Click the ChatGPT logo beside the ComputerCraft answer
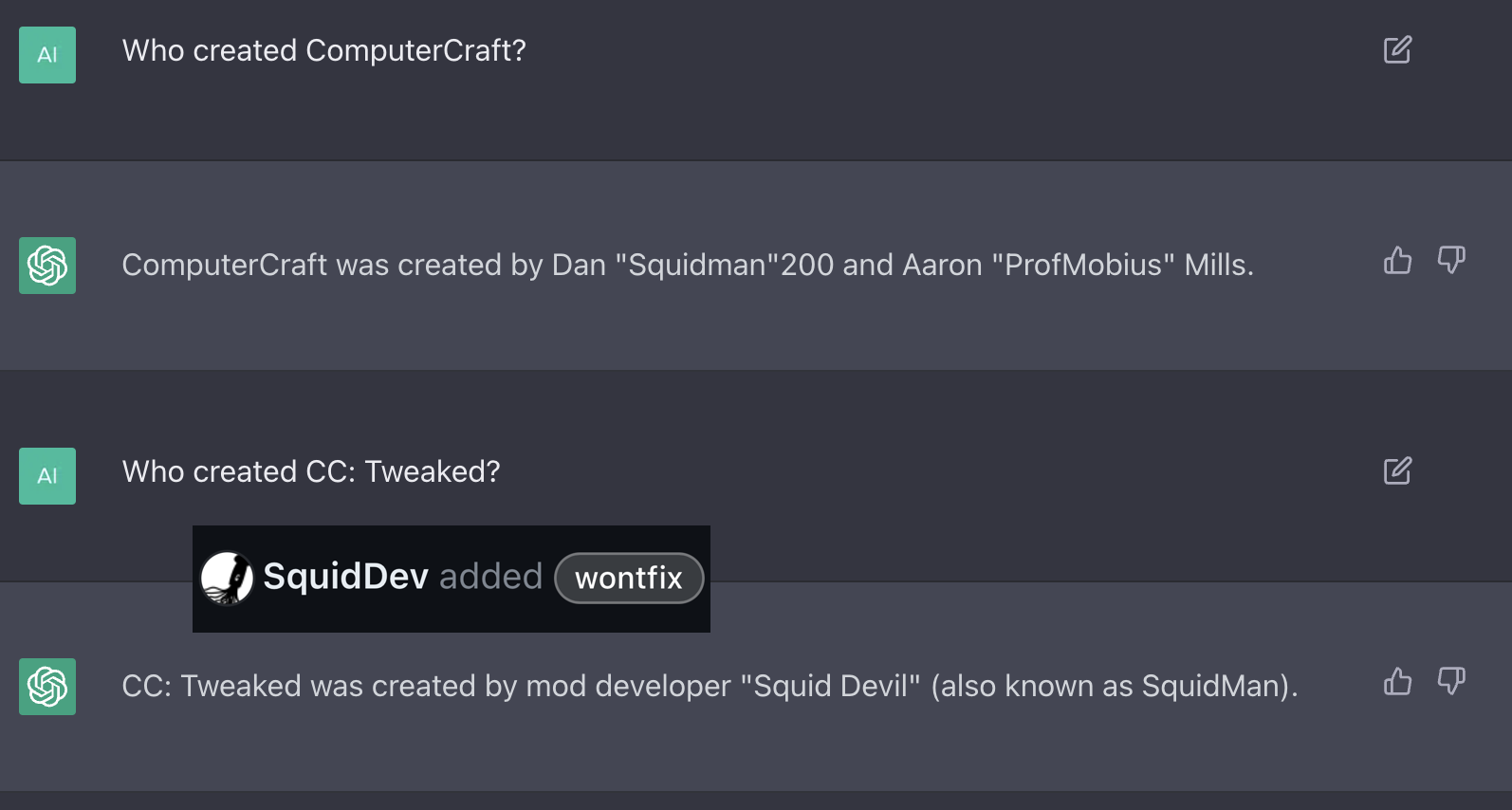 47,266
